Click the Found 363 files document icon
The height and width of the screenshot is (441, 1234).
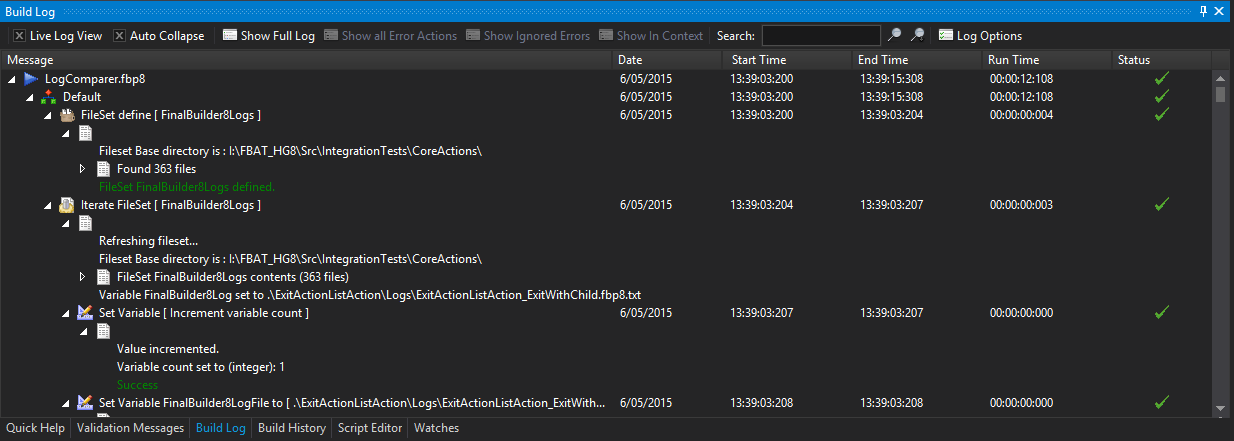[103, 169]
